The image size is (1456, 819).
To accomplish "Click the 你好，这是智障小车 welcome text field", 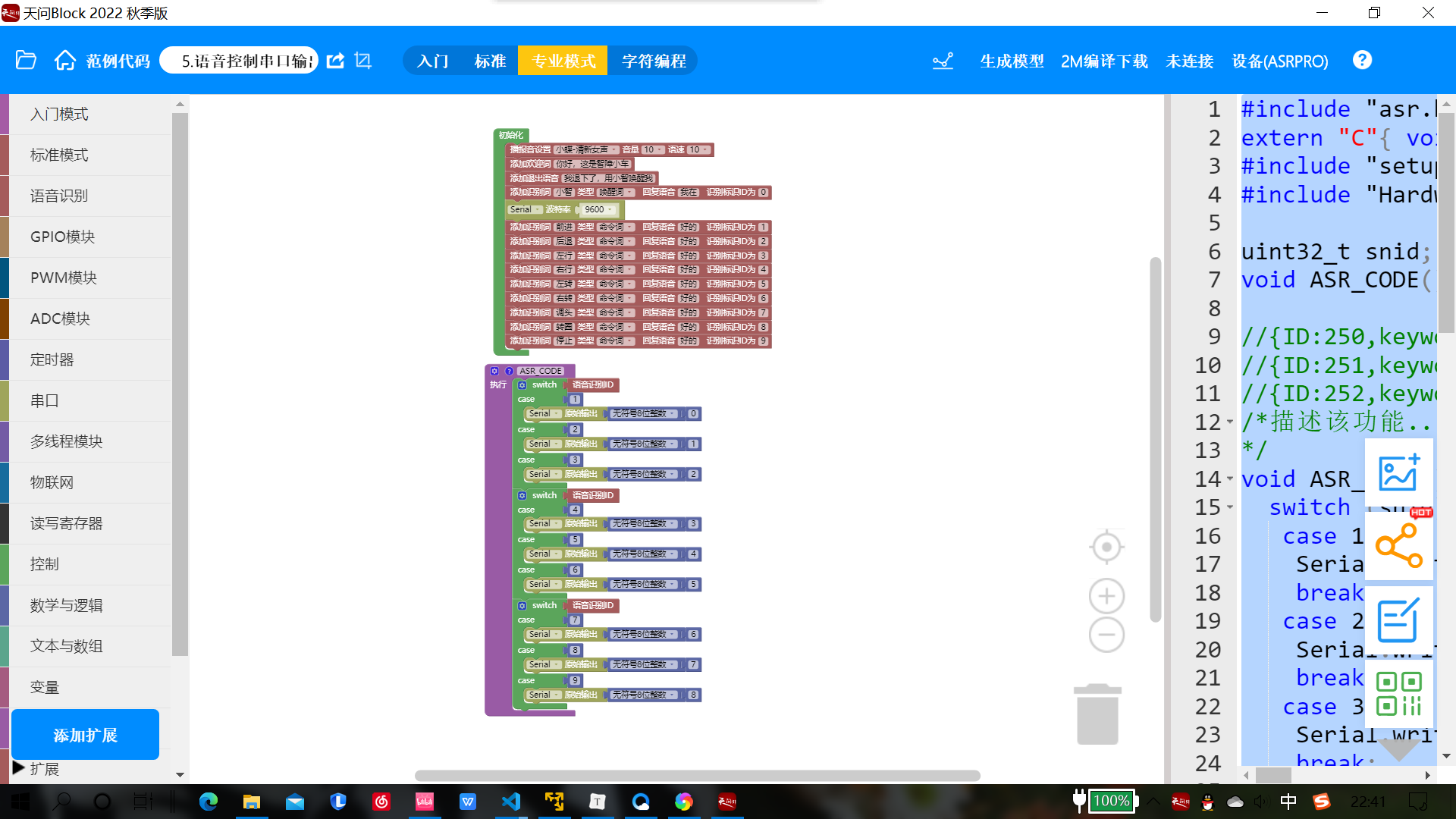I will point(593,165).
